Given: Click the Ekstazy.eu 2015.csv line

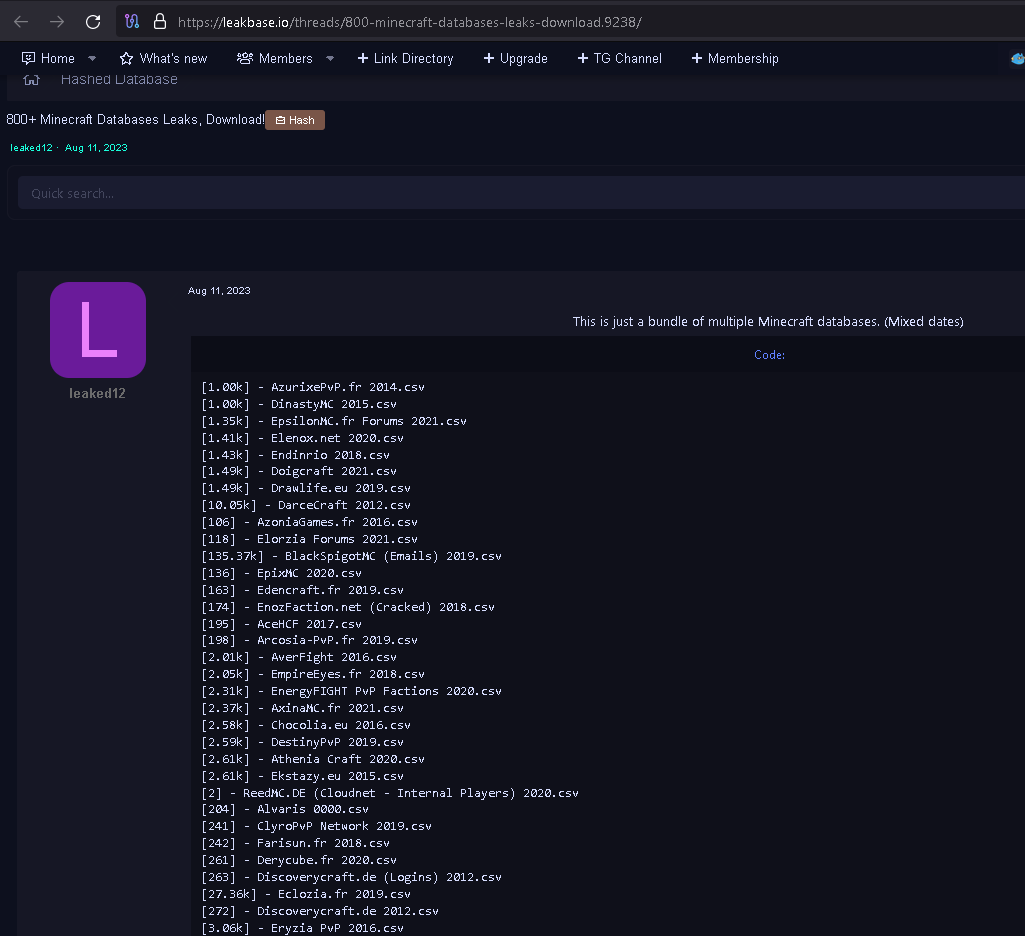Looking at the screenshot, I should click(303, 776).
